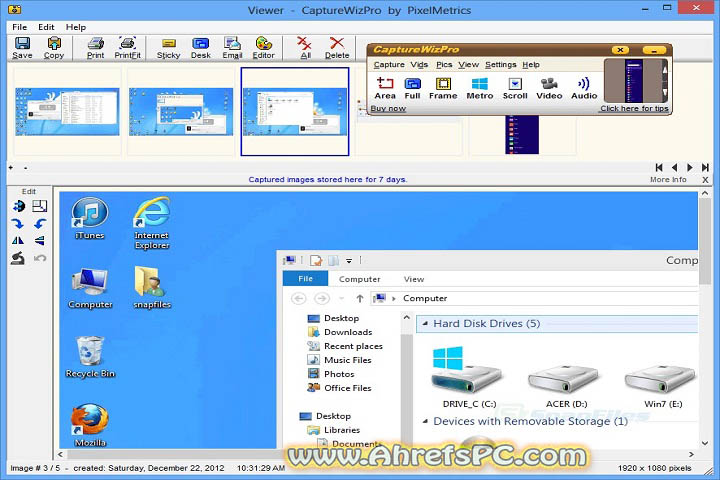The image size is (720, 480).
Task: Click the up arrow beside CaptureWizPro preview
Action: [664, 70]
